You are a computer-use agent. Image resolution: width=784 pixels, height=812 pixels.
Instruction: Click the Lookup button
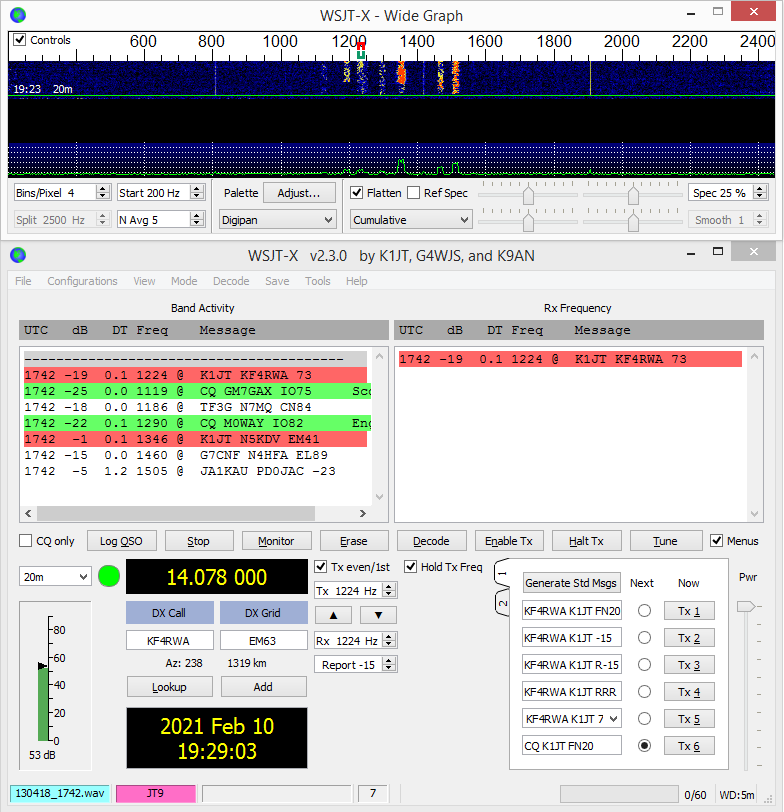[x=169, y=687]
